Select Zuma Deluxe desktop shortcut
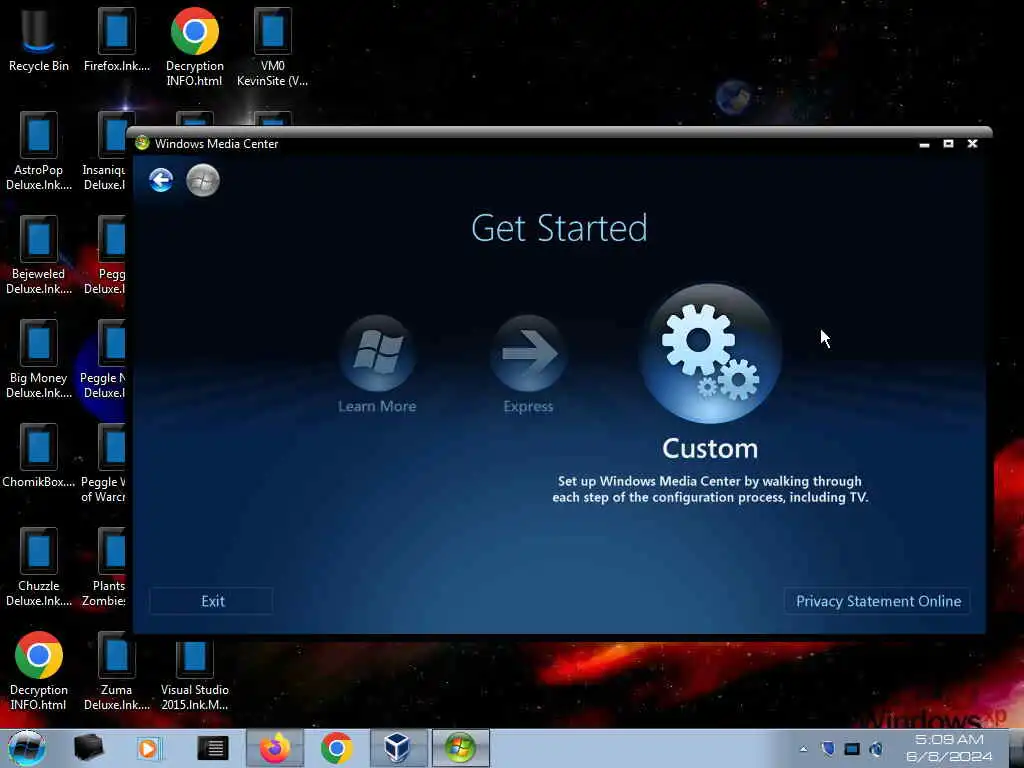This screenshot has width=1024, height=768. (117, 671)
